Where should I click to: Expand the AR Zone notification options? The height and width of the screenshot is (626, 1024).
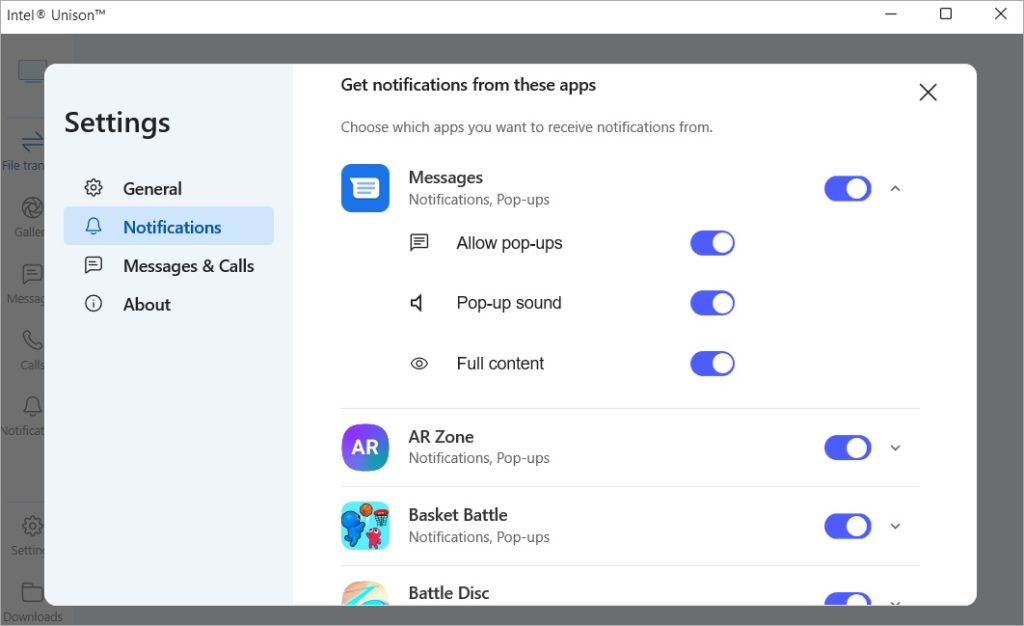click(895, 447)
